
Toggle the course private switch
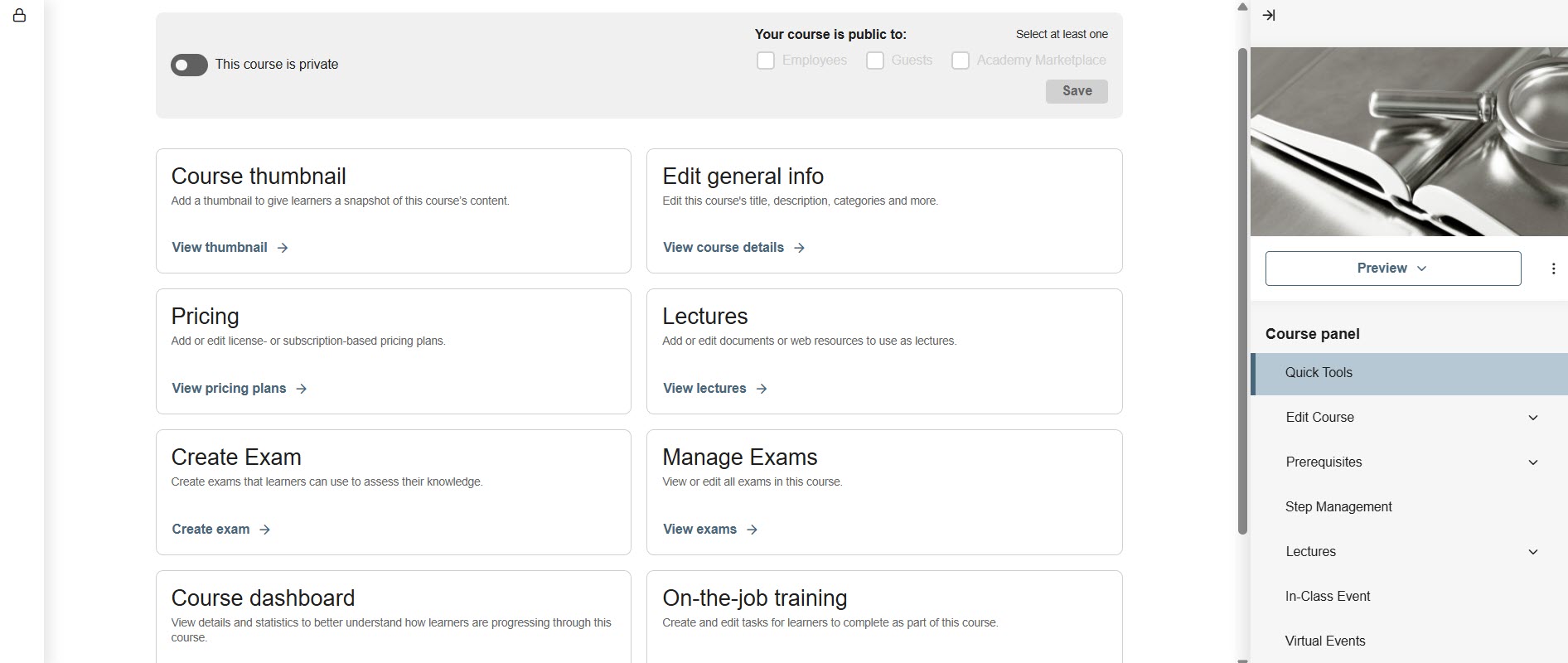(189, 65)
